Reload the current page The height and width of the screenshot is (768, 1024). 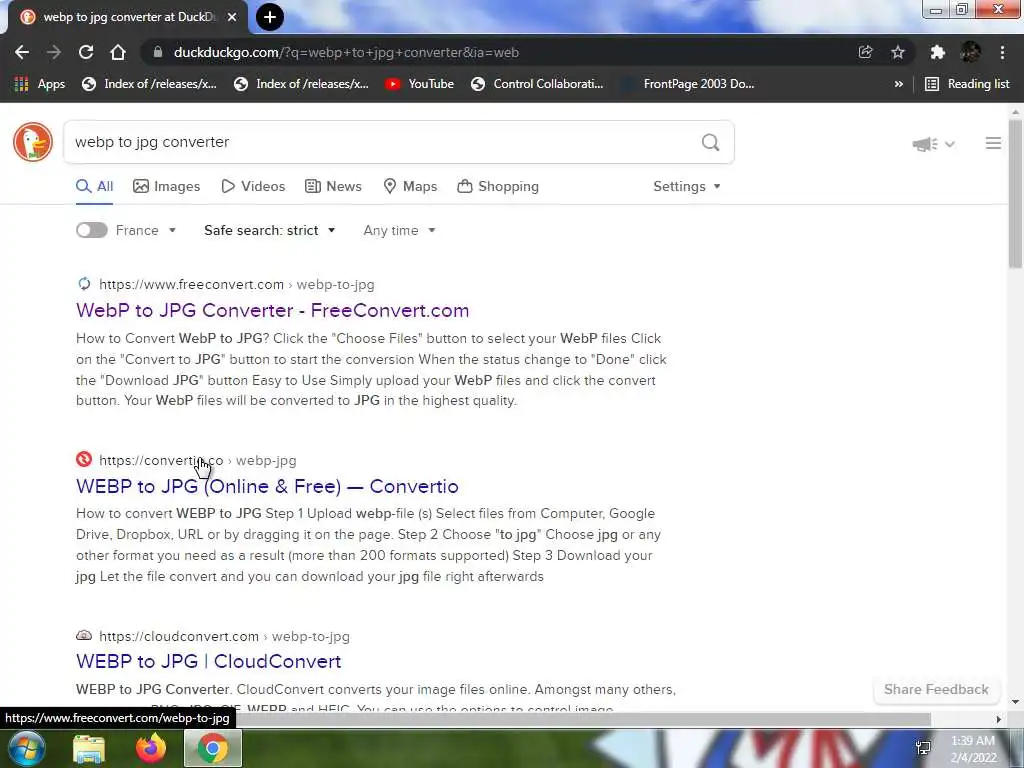(x=86, y=52)
